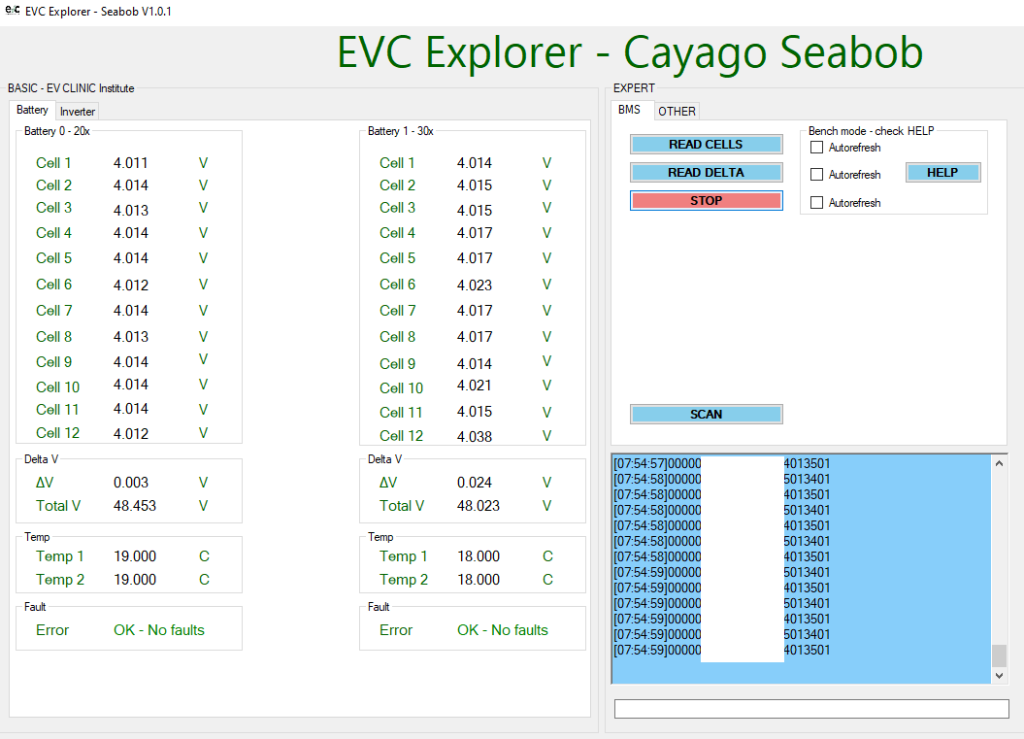Click the Temp 2 label in Battery 1

point(404,580)
